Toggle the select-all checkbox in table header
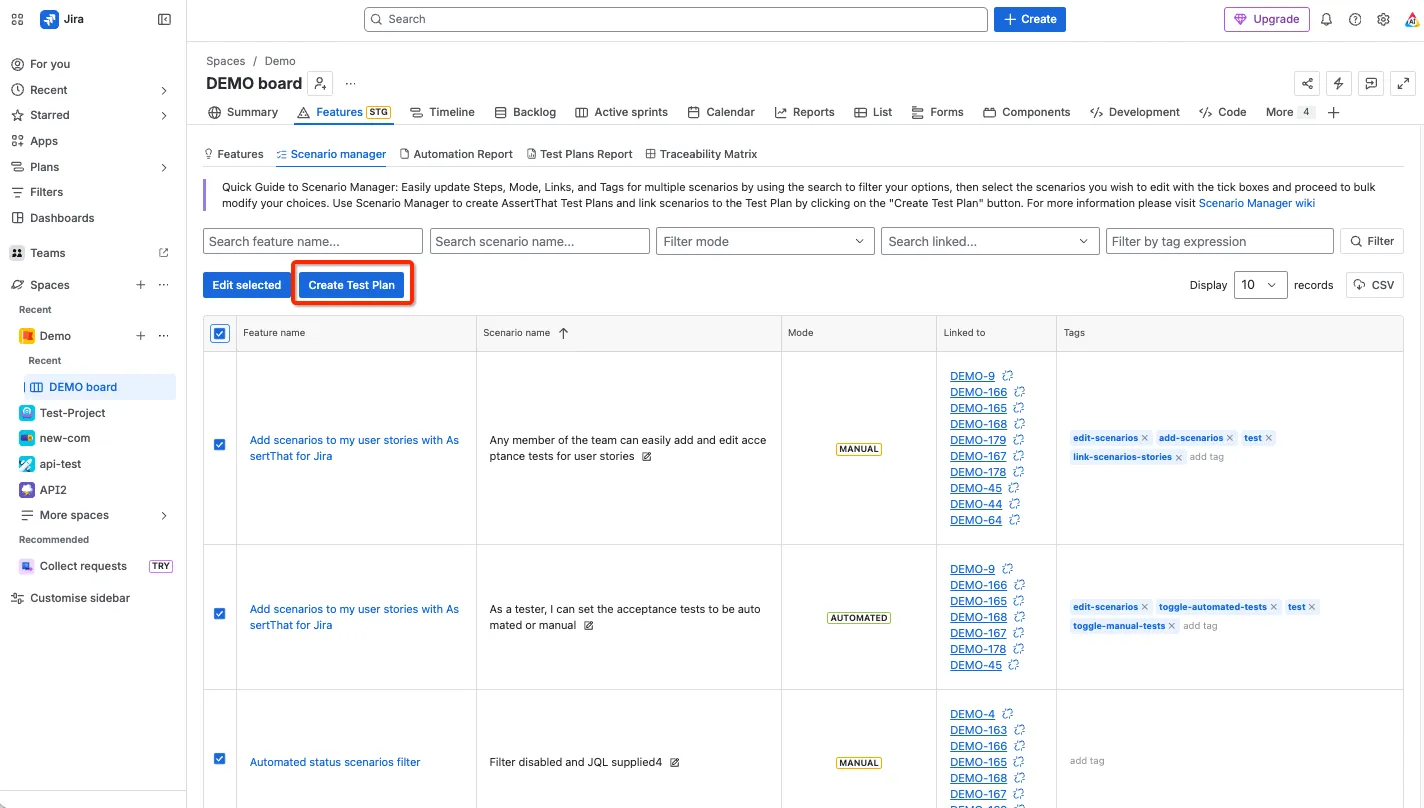 click(x=220, y=334)
